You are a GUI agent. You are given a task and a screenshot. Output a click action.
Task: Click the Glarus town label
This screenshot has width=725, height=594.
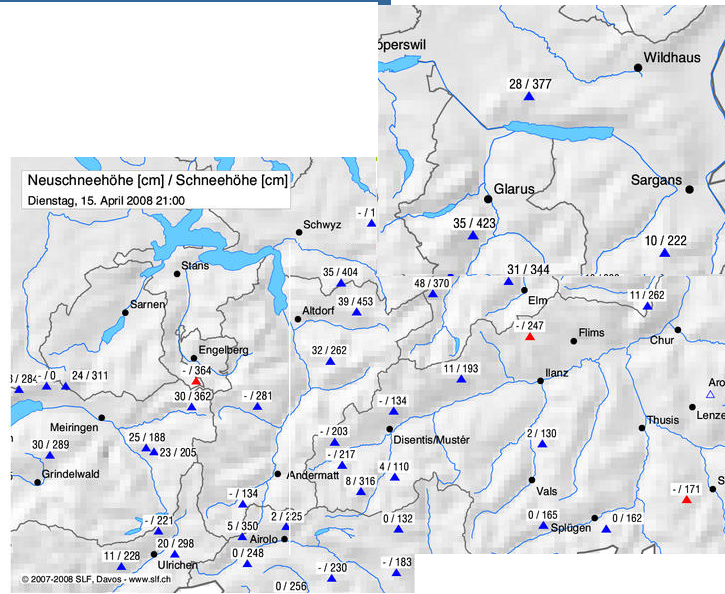(514, 189)
